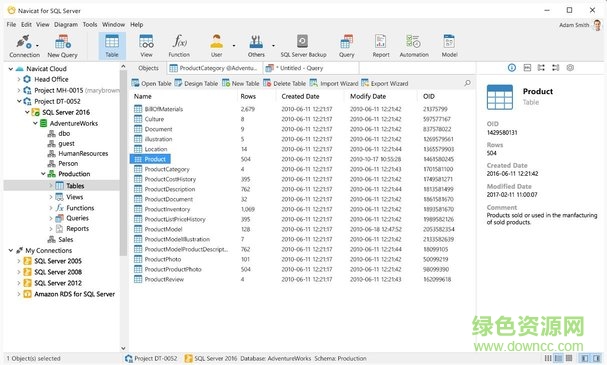Expand SQL Server 2005 connection
Viewport: 607px width, 365px height.
pos(19,261)
